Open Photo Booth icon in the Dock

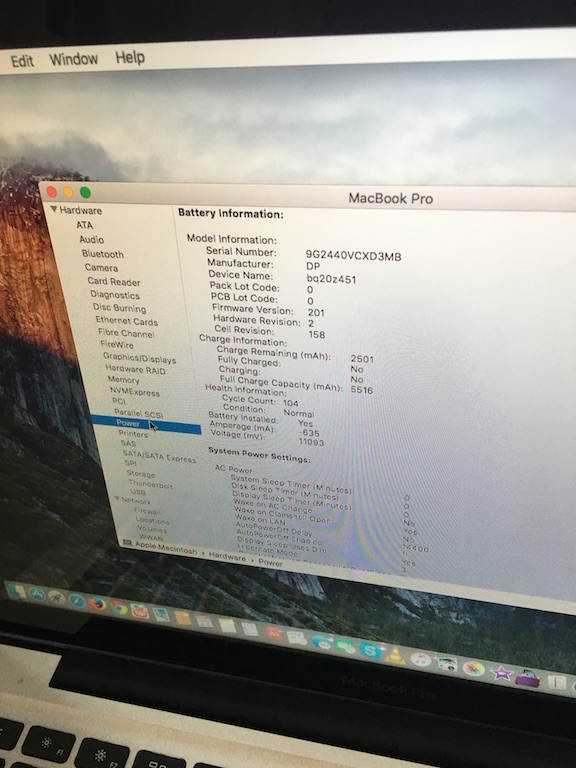point(447,664)
